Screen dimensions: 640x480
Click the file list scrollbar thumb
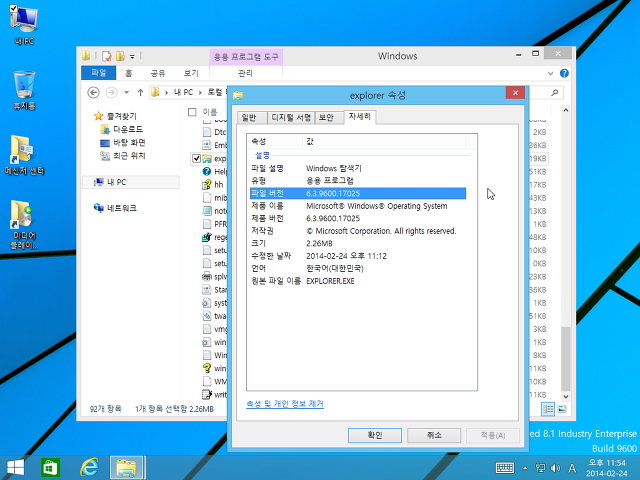tap(565, 359)
